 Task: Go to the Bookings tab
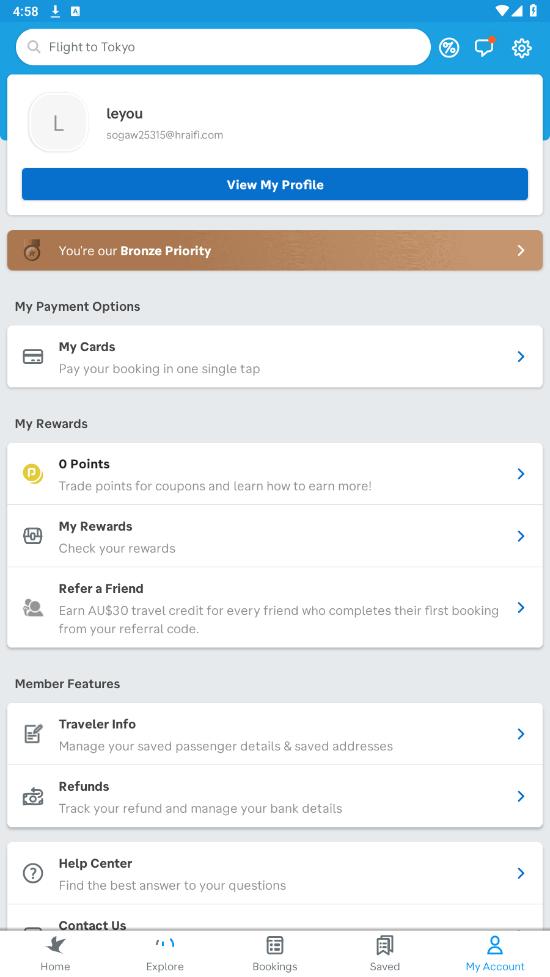(x=275, y=954)
